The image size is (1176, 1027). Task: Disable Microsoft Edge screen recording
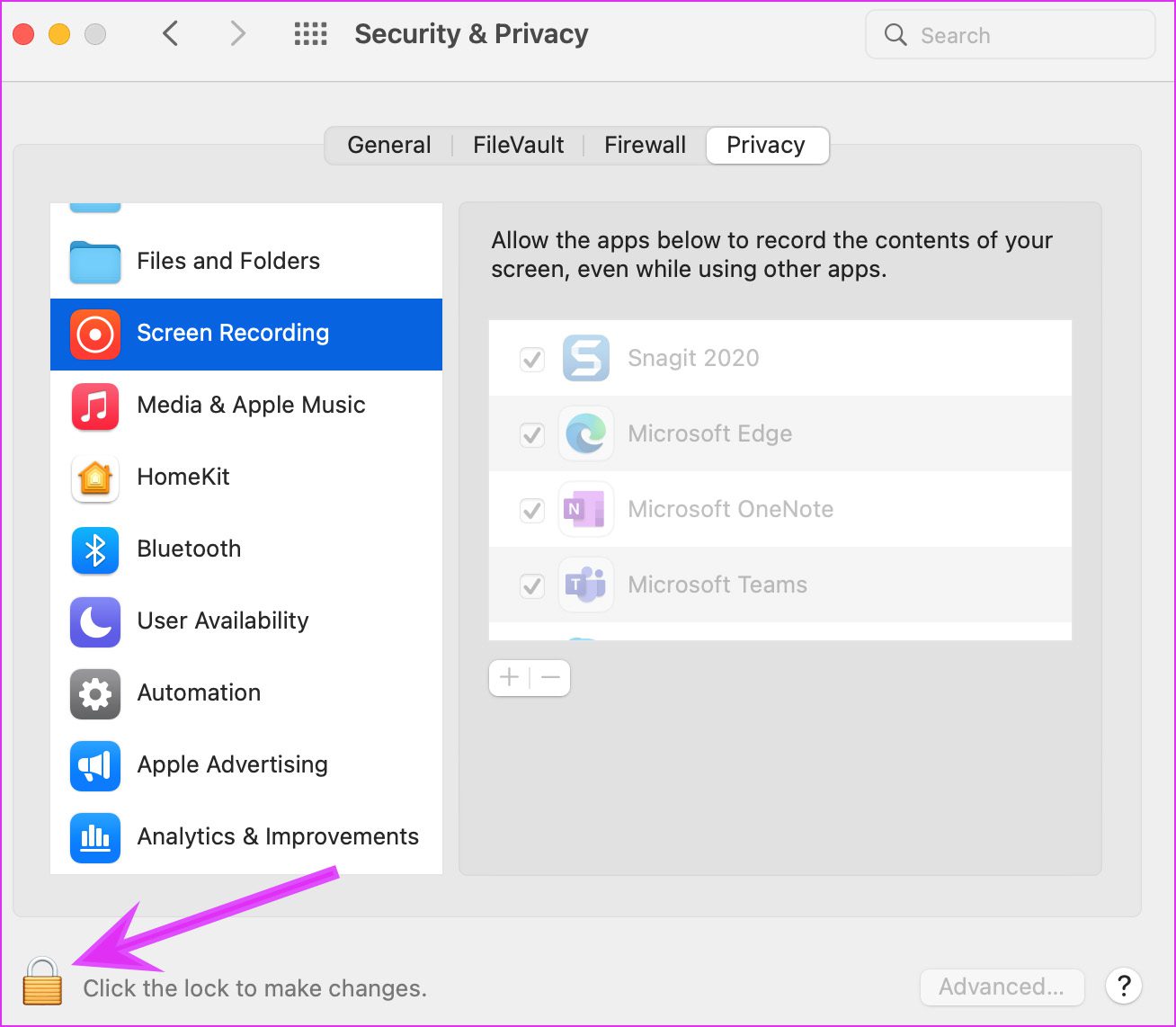531,434
